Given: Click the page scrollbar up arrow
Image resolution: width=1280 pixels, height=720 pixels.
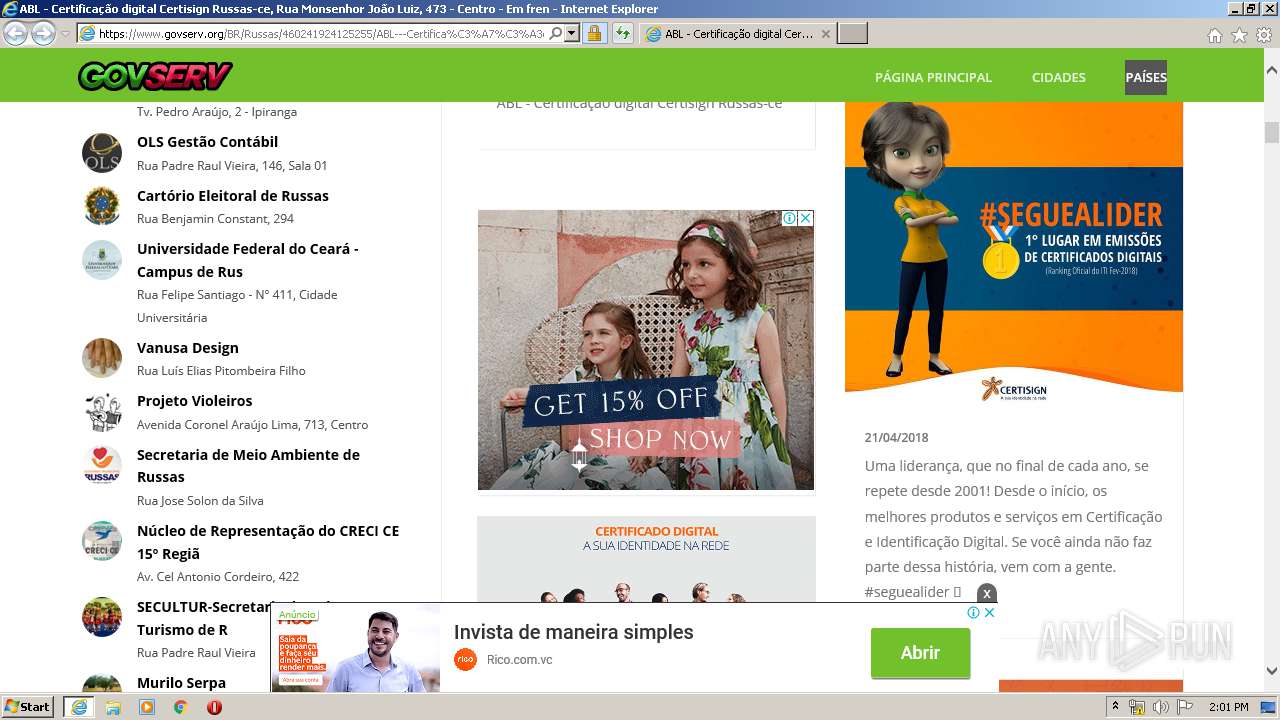Looking at the screenshot, I should pyautogui.click(x=1271, y=70).
